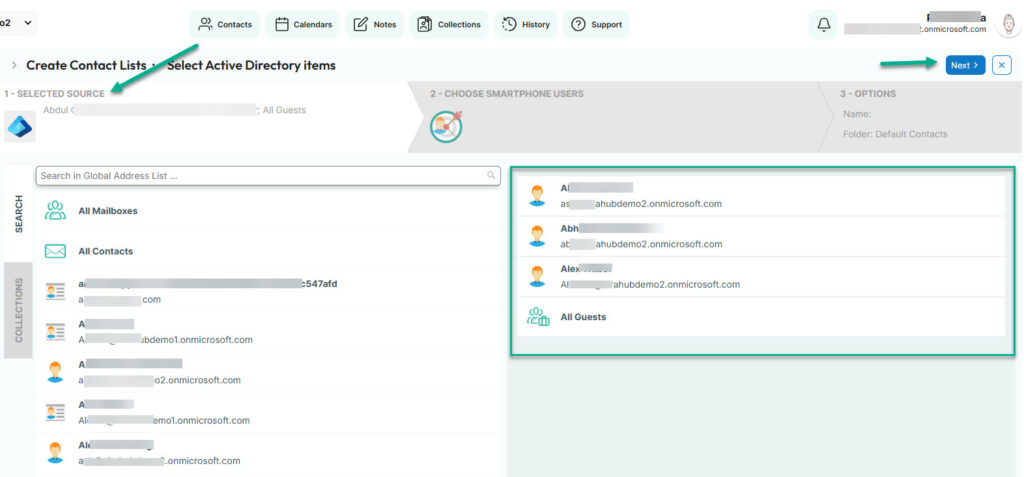Click the All Guests group icon
The height and width of the screenshot is (477, 1024).
pyautogui.click(x=538, y=317)
